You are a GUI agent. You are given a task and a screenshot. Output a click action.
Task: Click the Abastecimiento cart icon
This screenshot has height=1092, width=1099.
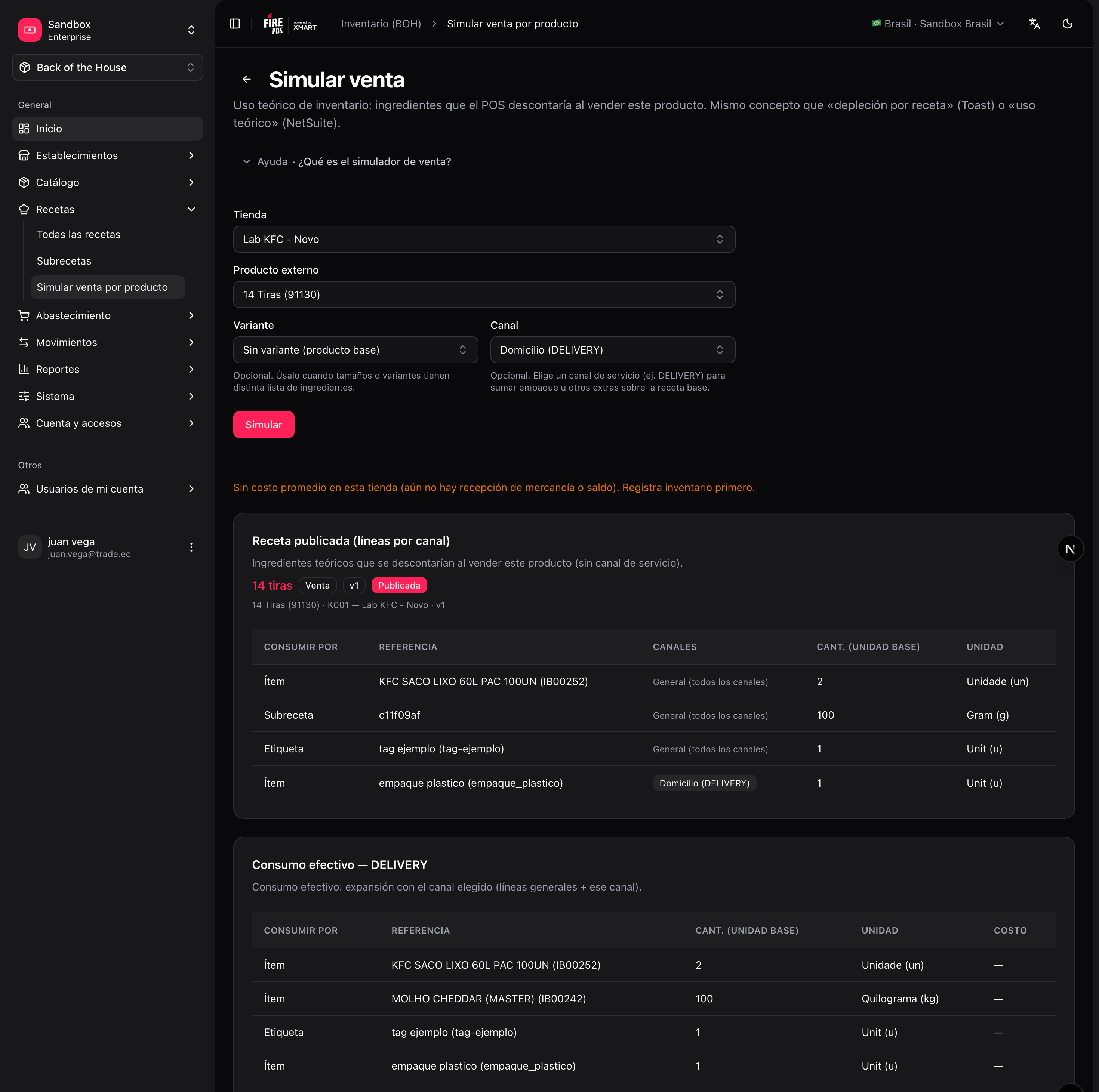24,315
